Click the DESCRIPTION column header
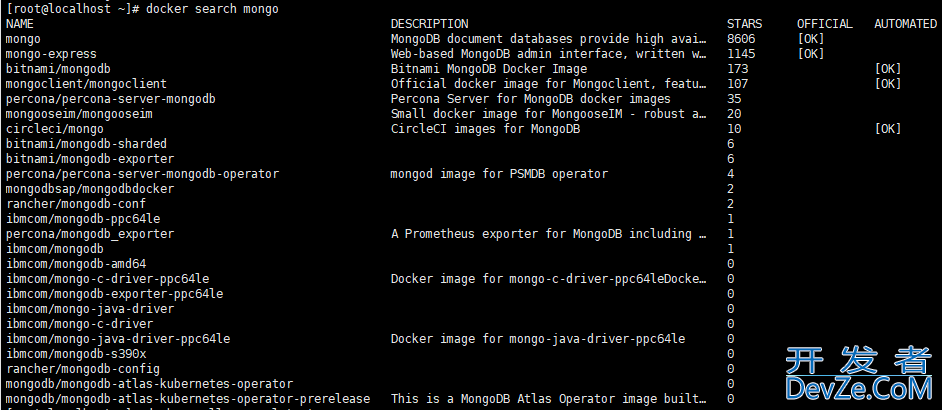The image size is (942, 410). 428,24
